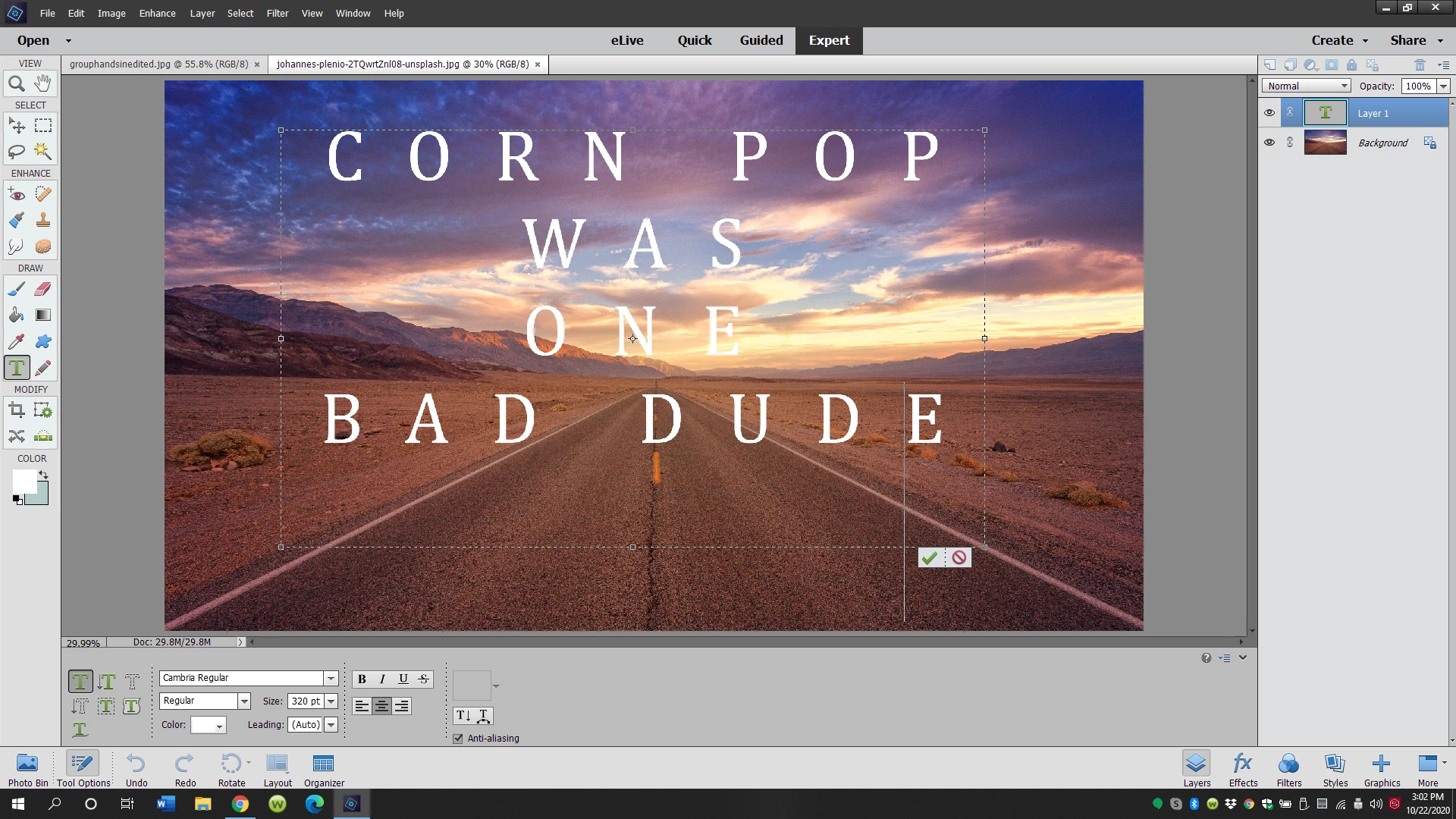
Task: Commit text with green checkmark
Action: click(x=930, y=558)
